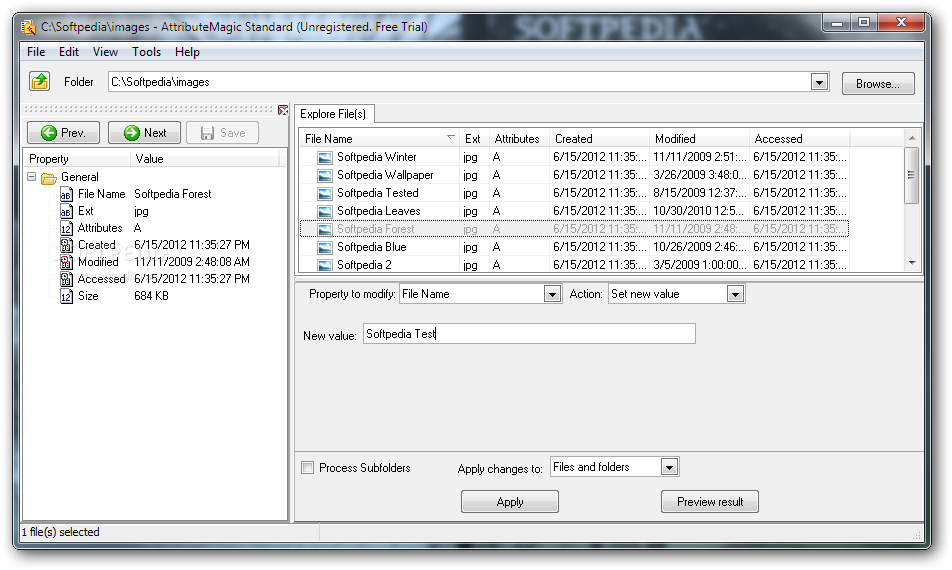Click the Ext property icon
952x570 pixels.
click(66, 211)
